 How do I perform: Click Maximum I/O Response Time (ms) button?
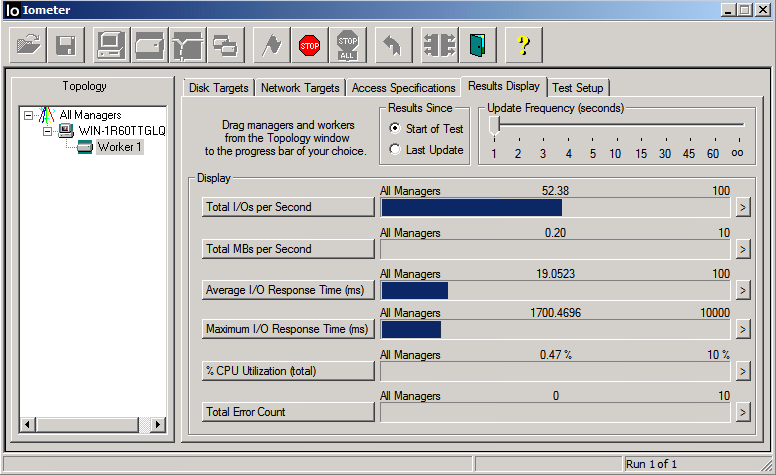[288, 329]
